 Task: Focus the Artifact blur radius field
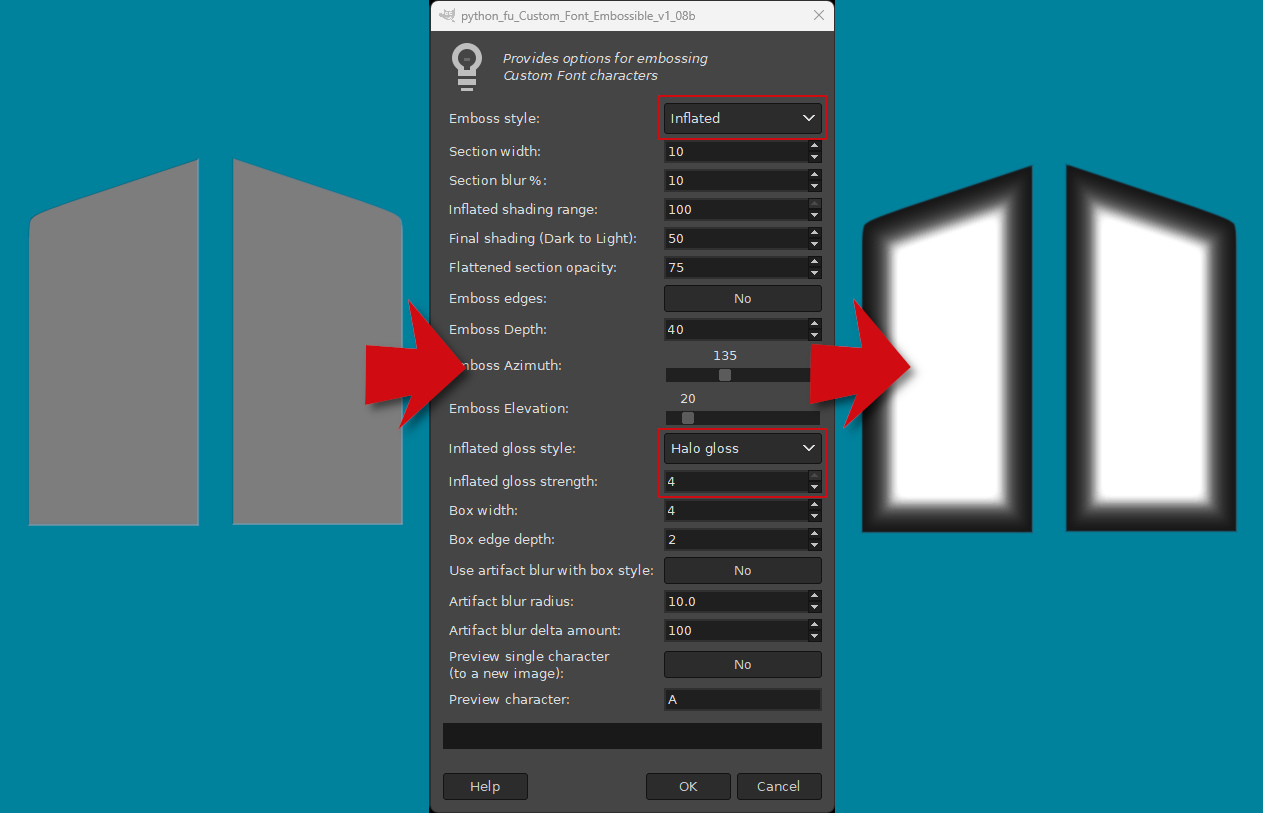tap(736, 602)
